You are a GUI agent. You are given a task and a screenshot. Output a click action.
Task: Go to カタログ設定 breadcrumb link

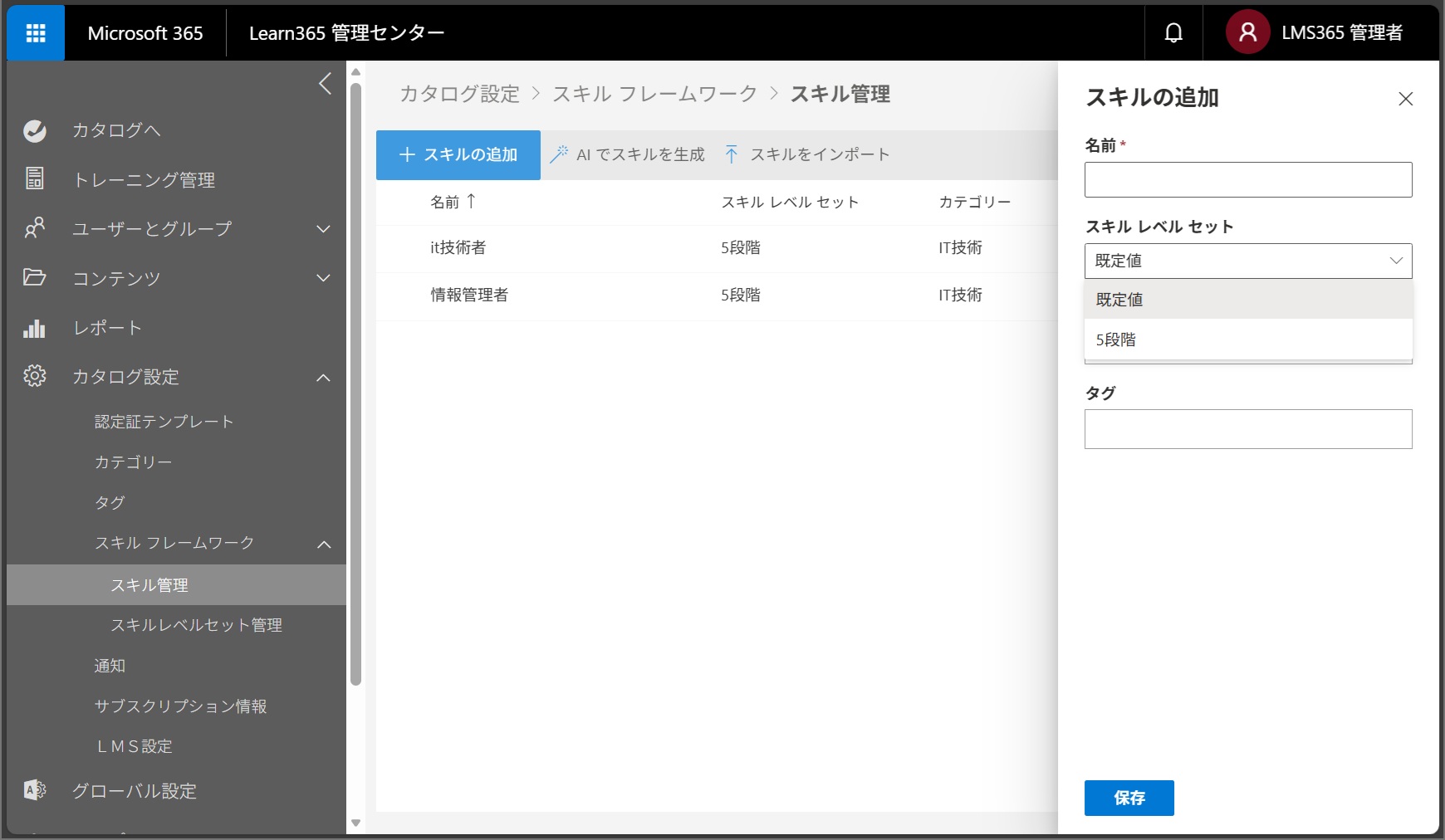(x=459, y=94)
